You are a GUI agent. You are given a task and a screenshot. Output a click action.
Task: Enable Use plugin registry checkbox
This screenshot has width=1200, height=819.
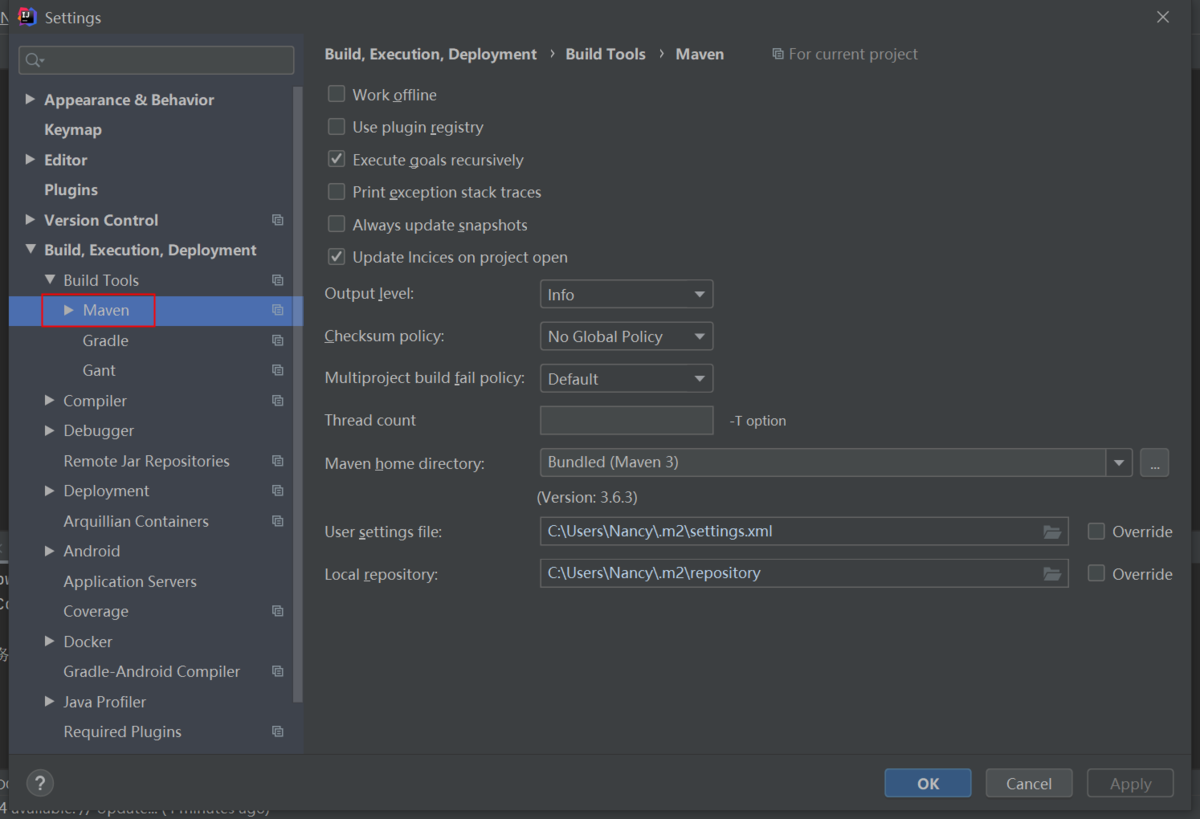click(337, 127)
